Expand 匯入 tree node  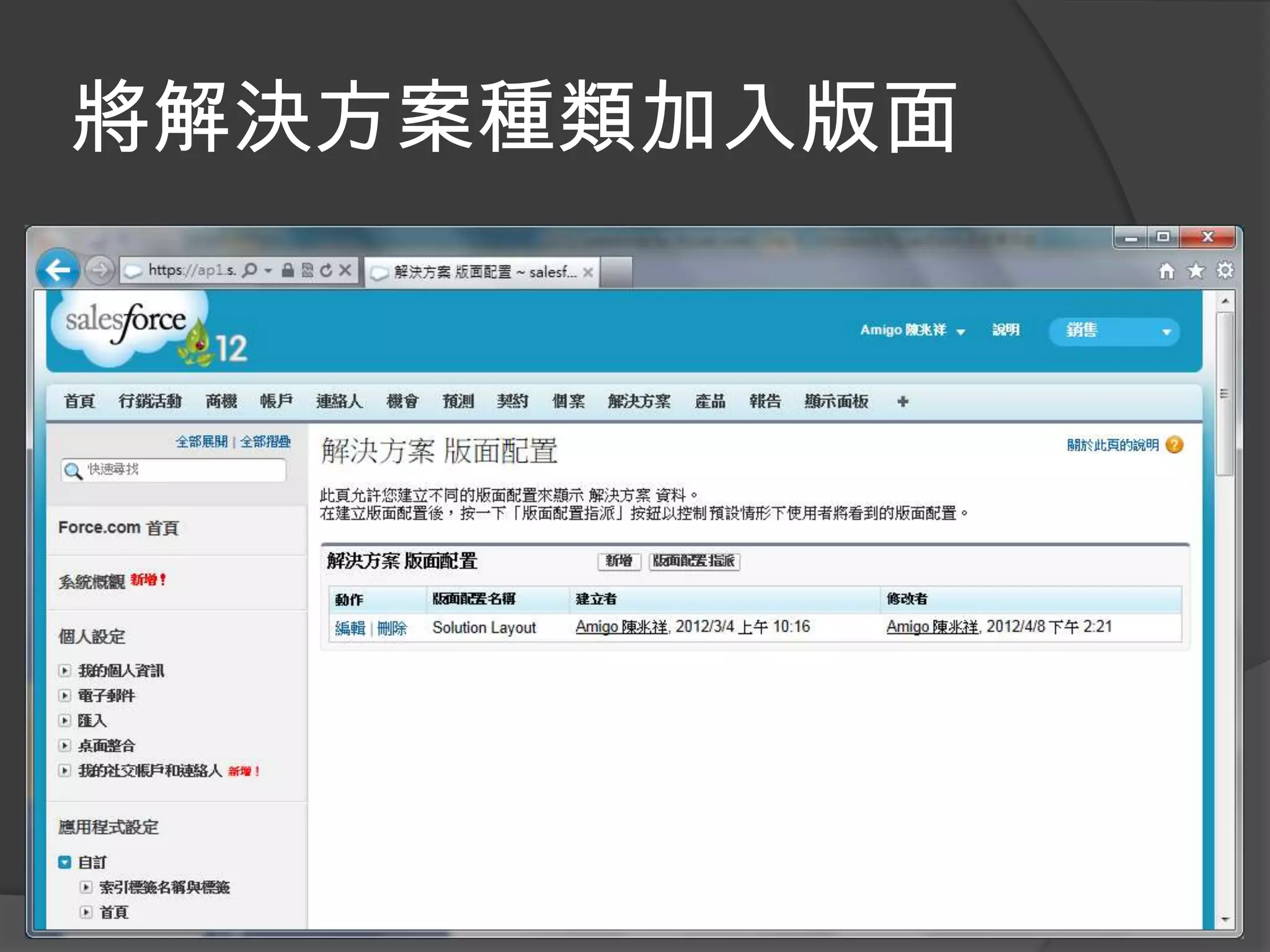pyautogui.click(x=64, y=721)
